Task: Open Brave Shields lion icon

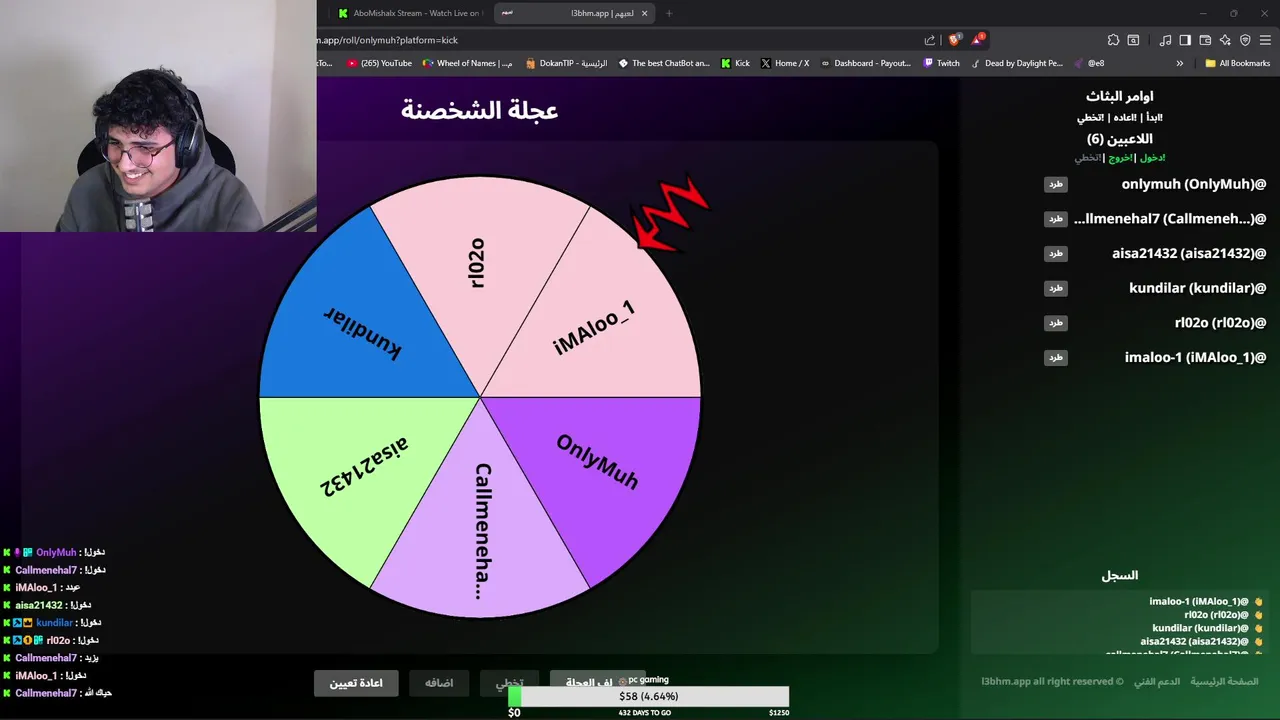Action: 954,40
